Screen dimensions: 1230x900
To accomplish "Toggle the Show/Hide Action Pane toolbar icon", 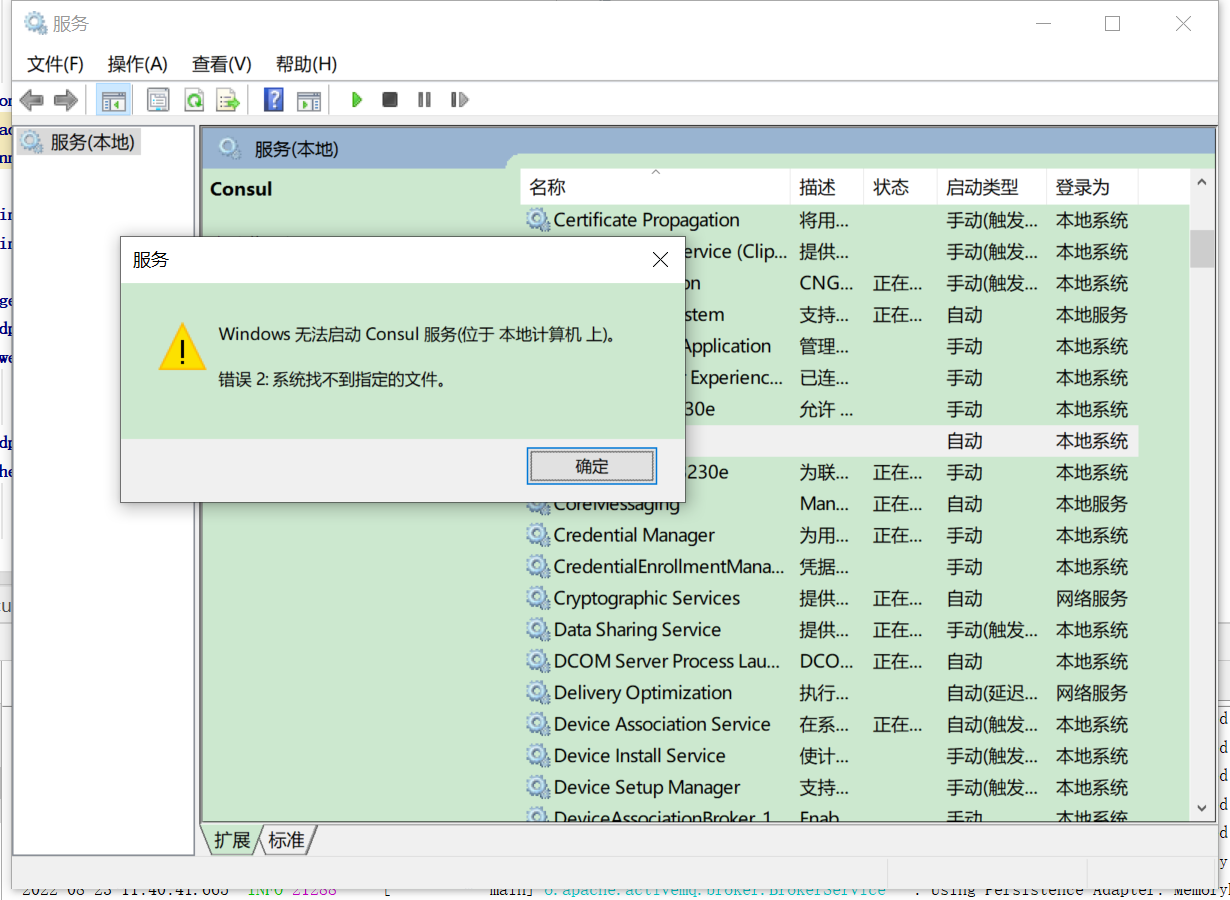I will click(309, 100).
